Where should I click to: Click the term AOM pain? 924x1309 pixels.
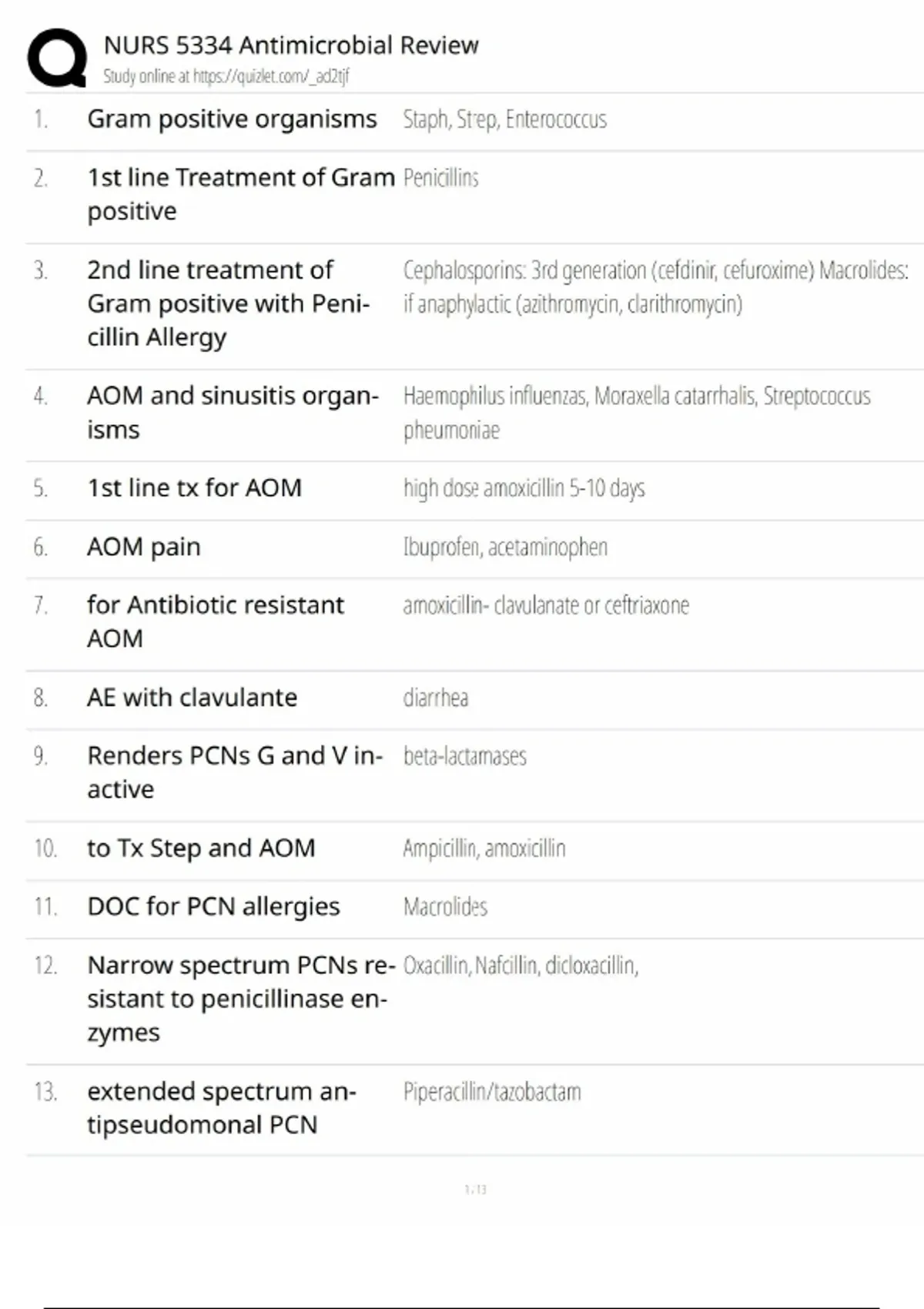point(143,547)
